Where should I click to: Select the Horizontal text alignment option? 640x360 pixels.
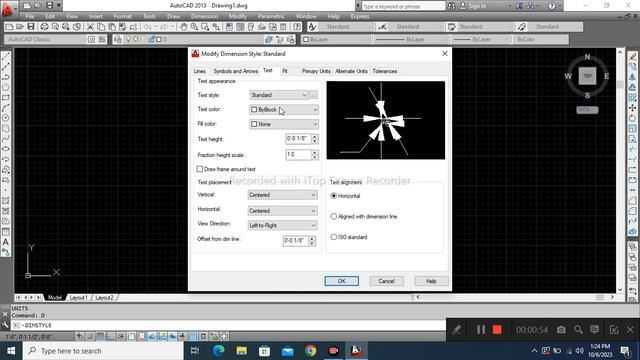tap(333, 196)
